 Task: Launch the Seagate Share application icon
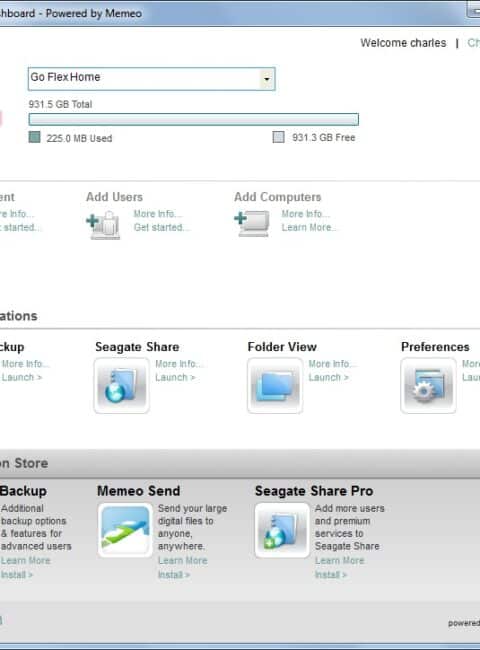[x=121, y=386]
